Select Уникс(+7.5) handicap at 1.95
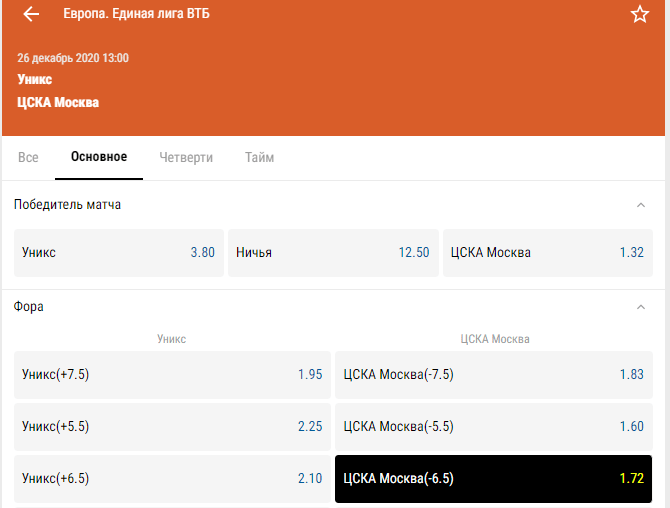Viewport: 670px width, 508px height. (172, 375)
